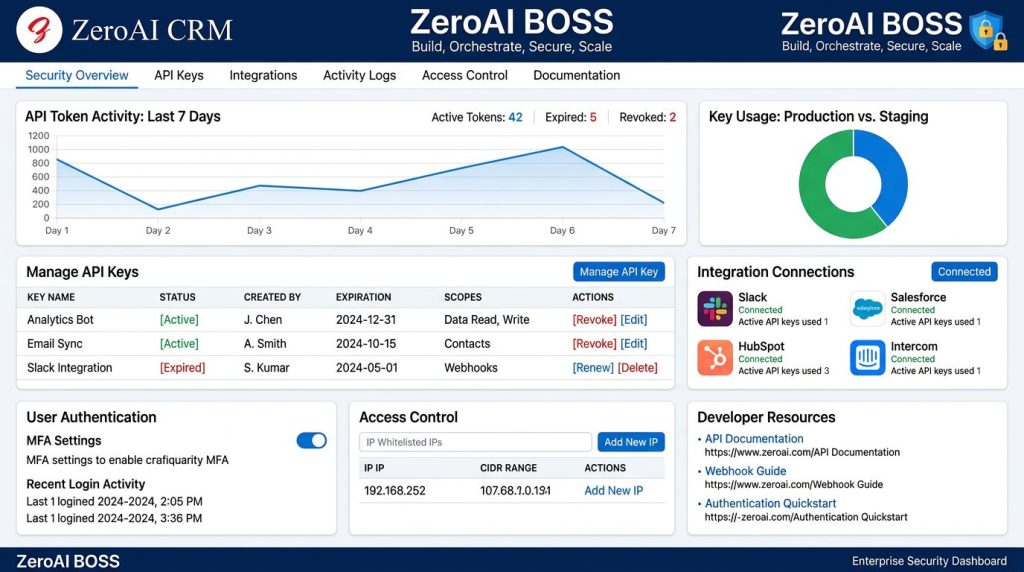This screenshot has height=572, width=1024.
Task: Switch to the API Keys tab
Action: [x=179, y=75]
